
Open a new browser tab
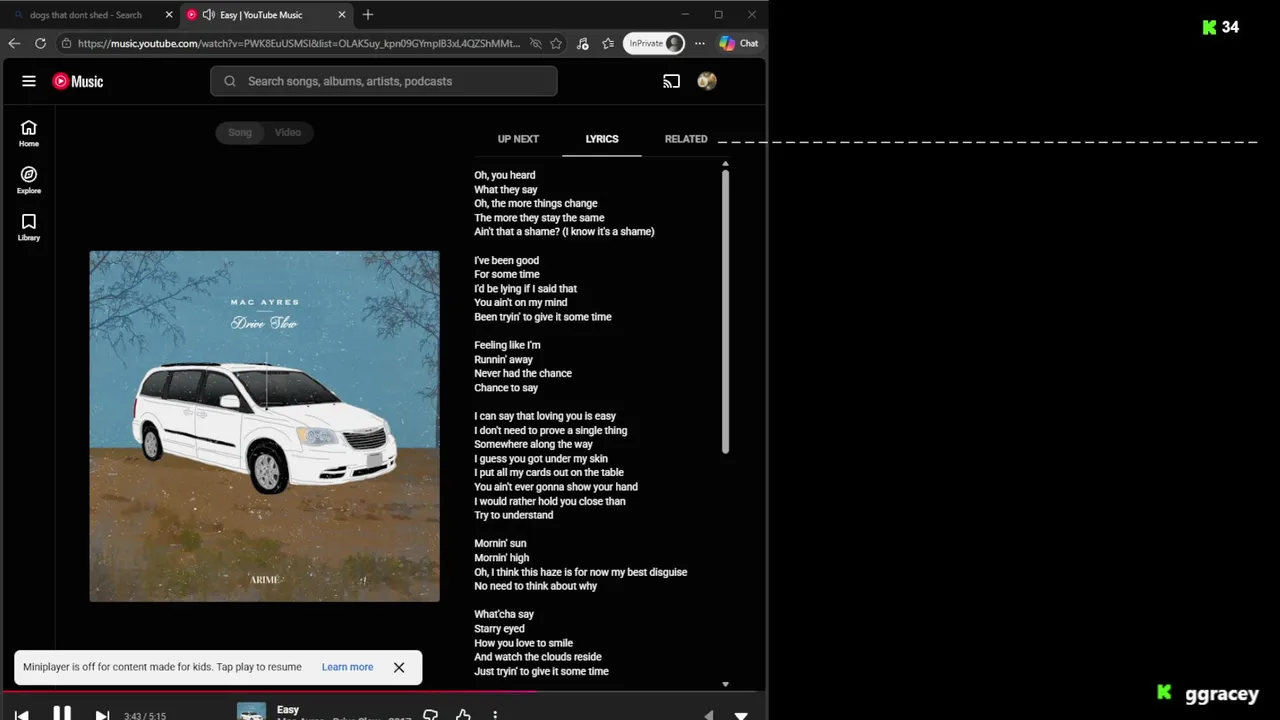[x=368, y=15]
